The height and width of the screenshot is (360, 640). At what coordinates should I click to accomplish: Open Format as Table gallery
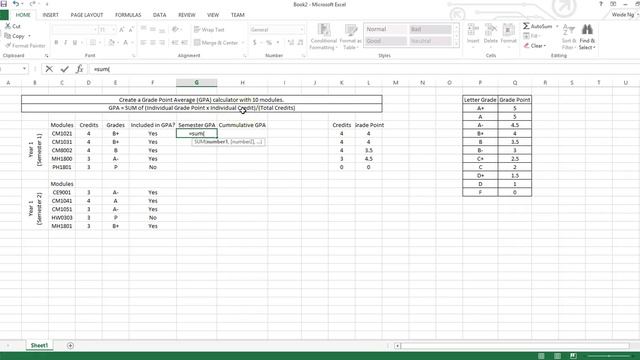[x=350, y=37]
